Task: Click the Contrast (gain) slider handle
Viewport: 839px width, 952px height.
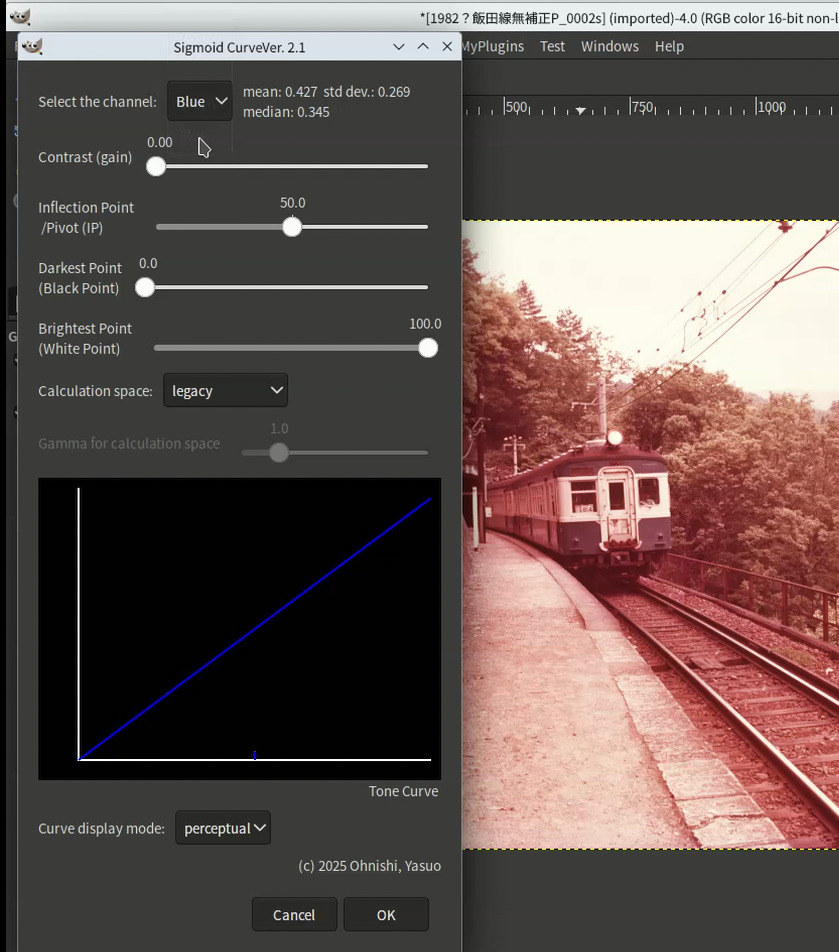Action: [x=156, y=167]
